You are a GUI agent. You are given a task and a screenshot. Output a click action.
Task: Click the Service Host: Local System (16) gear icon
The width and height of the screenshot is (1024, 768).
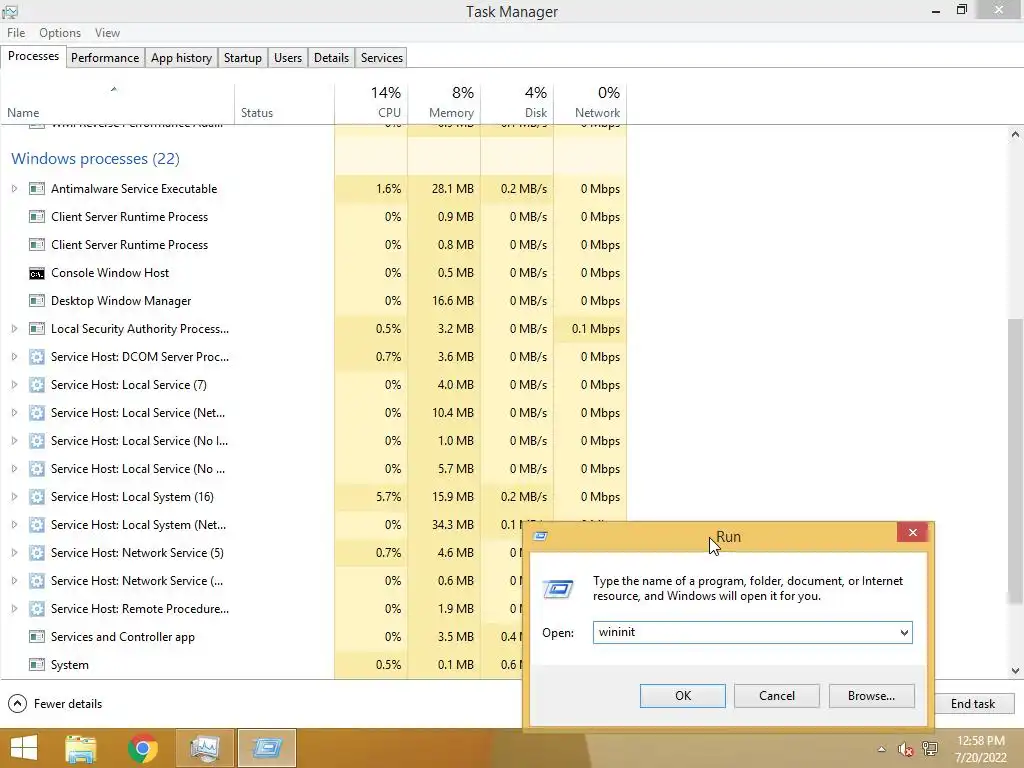click(x=37, y=497)
